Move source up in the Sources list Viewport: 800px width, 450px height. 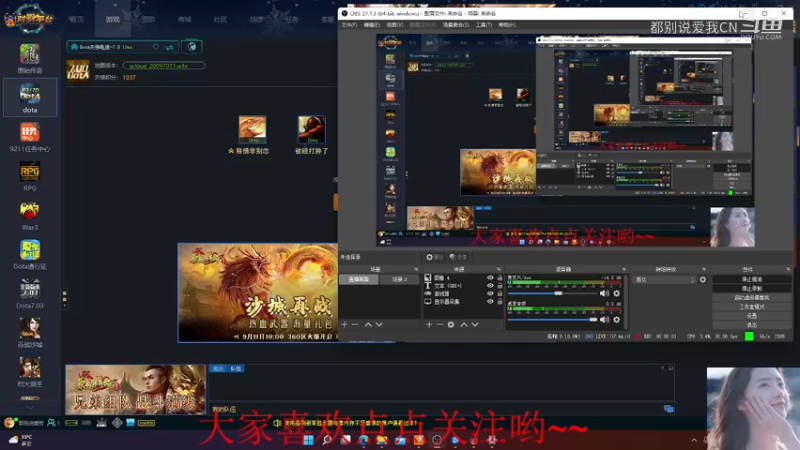click(464, 324)
